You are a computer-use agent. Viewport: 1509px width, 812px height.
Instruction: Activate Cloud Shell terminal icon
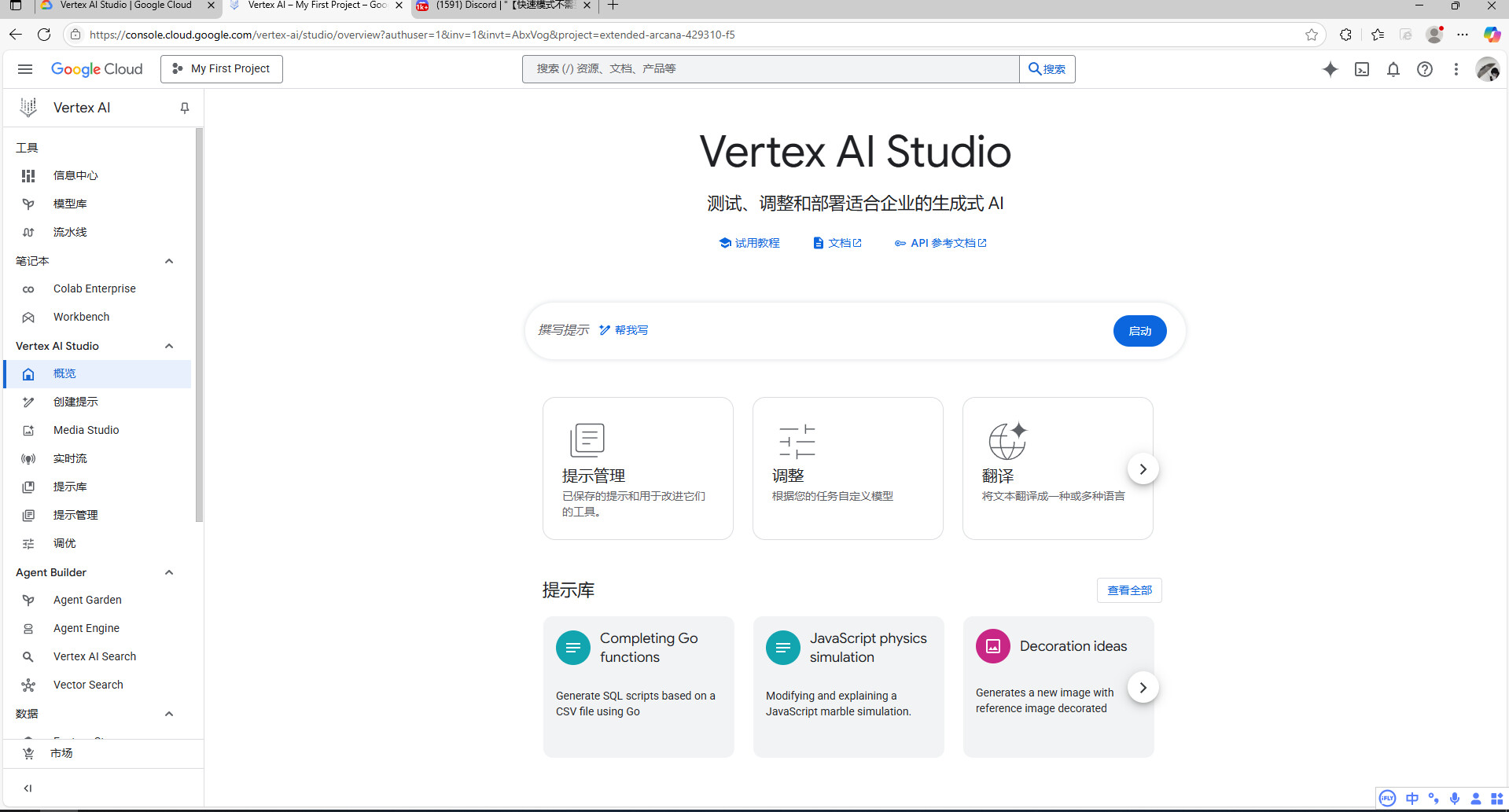(x=1362, y=69)
